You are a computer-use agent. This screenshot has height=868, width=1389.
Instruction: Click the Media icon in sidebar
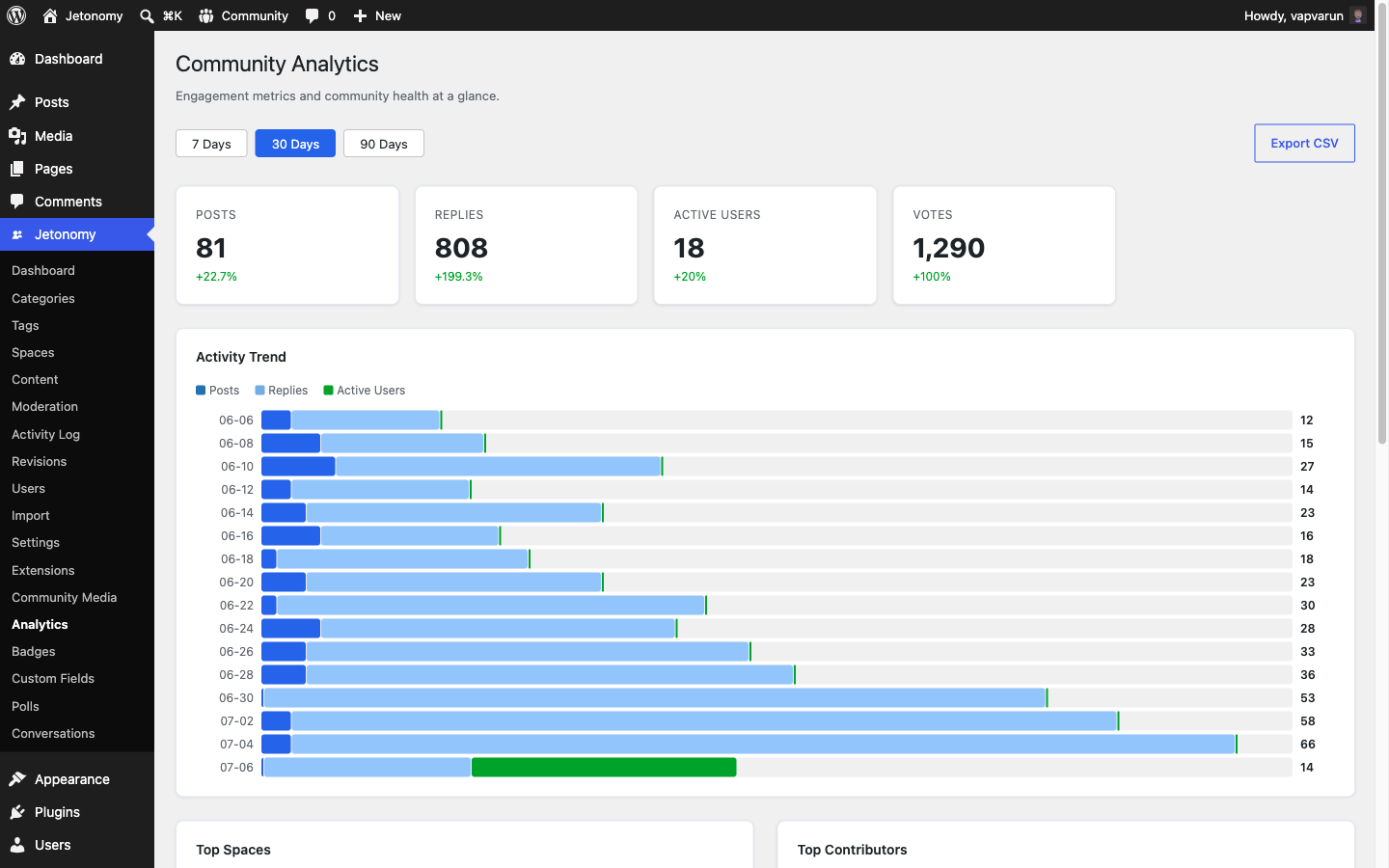[x=17, y=136]
